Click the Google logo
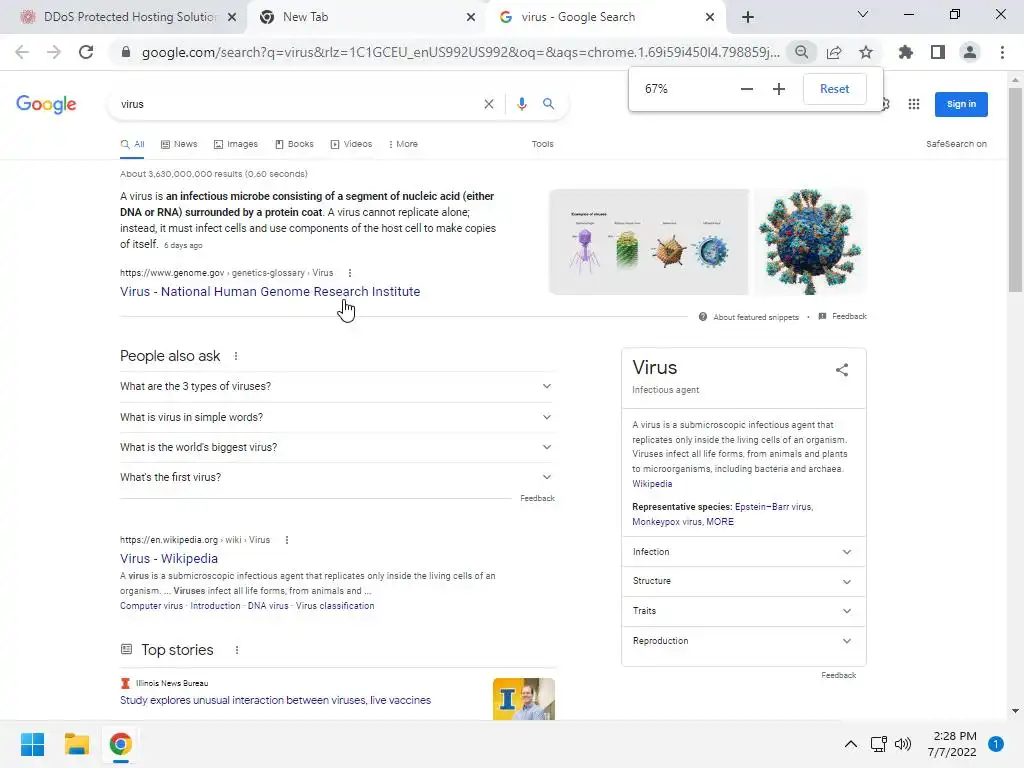Viewport: 1024px width, 768px height. [x=46, y=104]
